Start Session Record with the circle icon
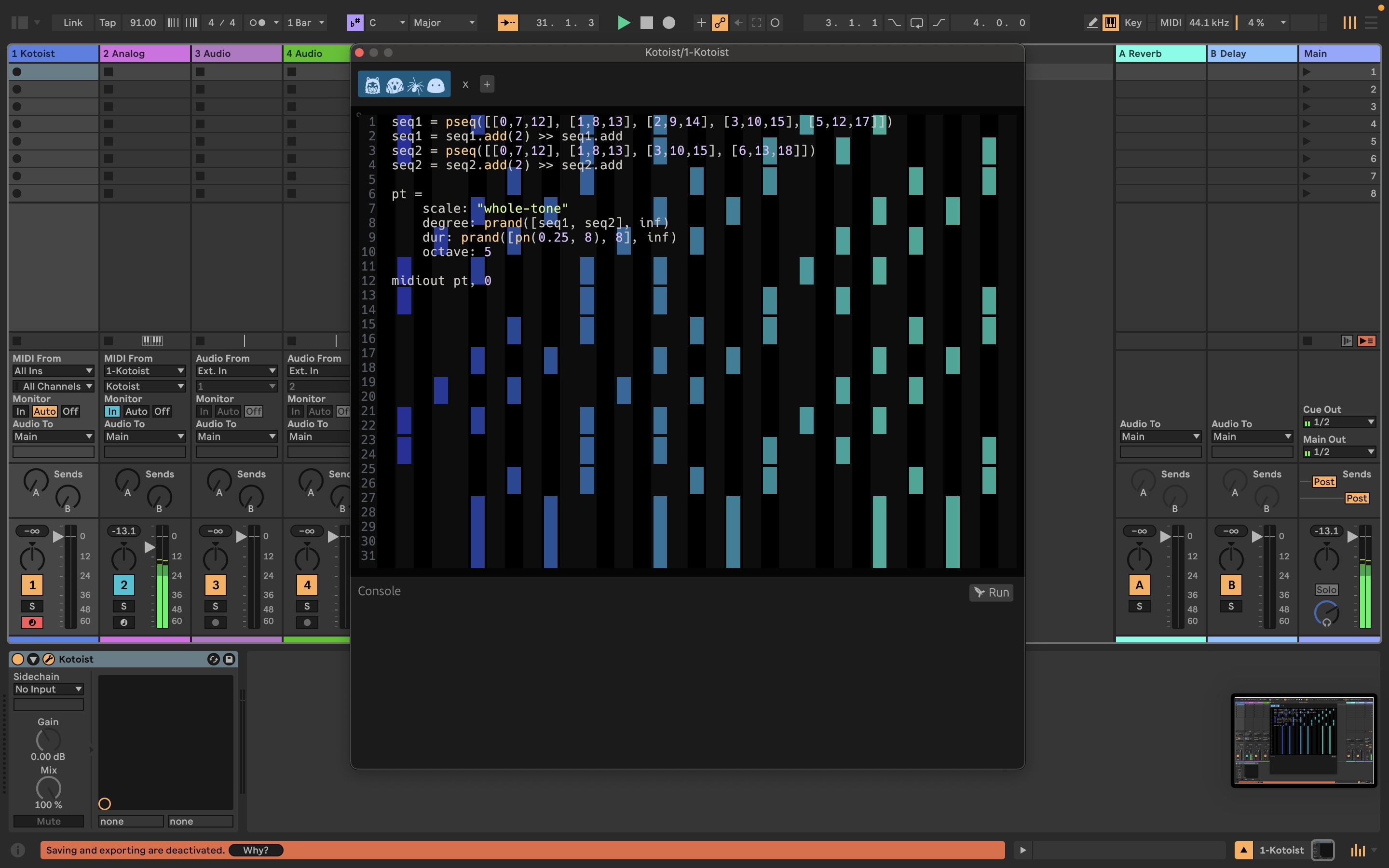The height and width of the screenshot is (868, 1389). point(776,23)
